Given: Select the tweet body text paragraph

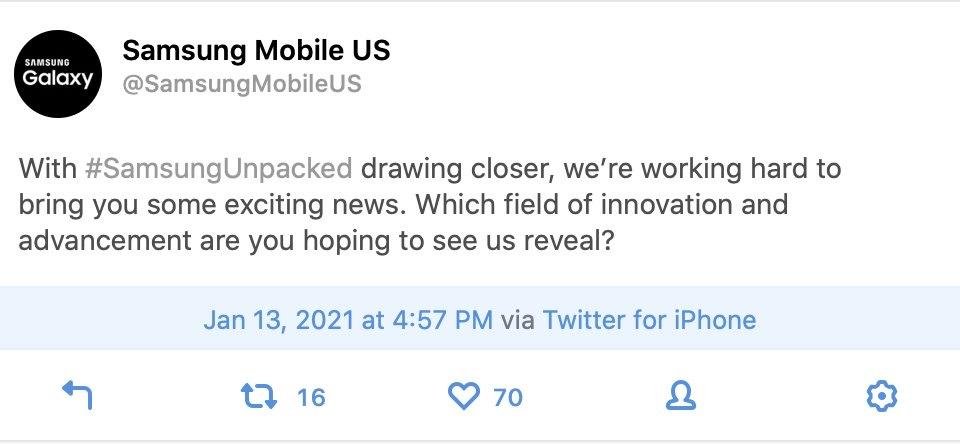Looking at the screenshot, I should (x=430, y=205).
